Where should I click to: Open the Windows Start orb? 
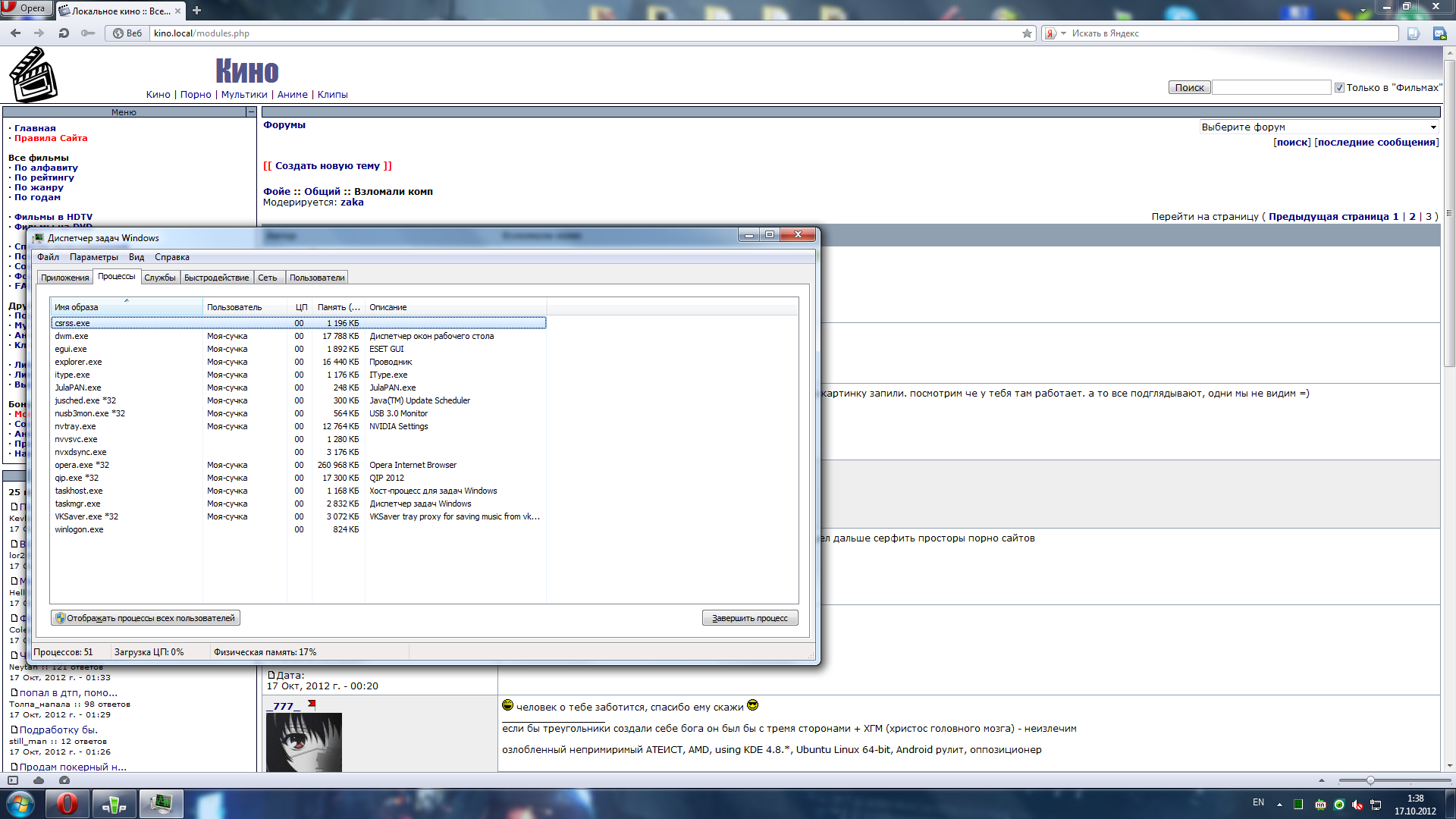pos(20,805)
